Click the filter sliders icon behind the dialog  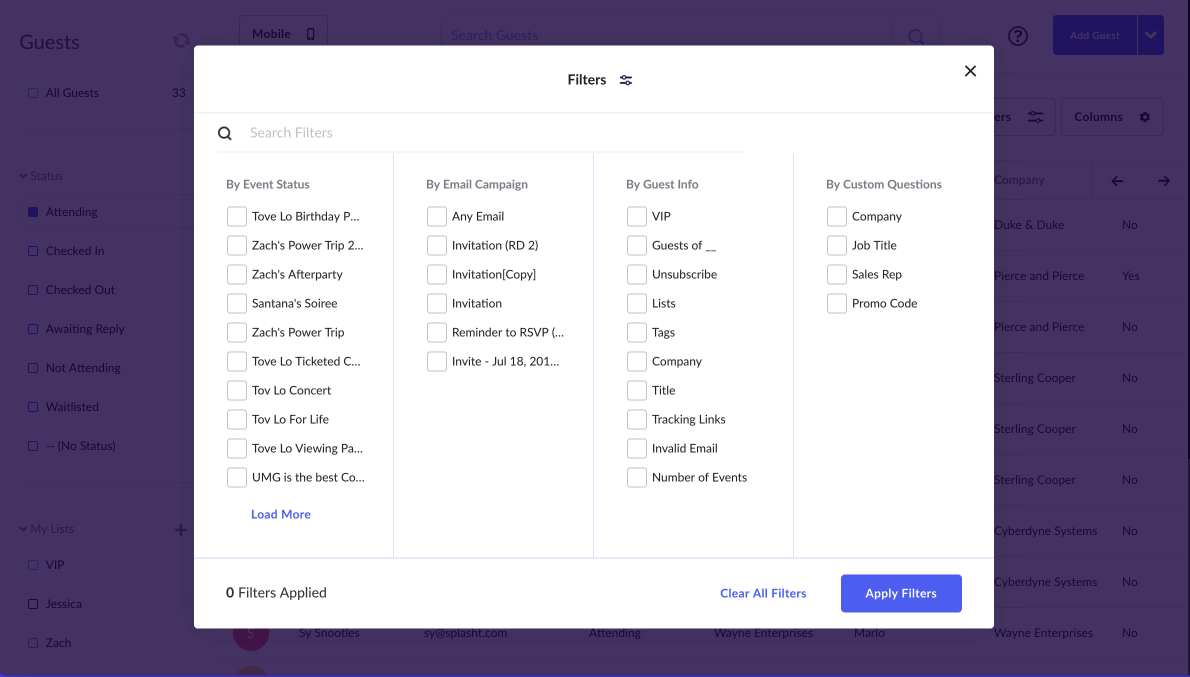tap(1035, 117)
